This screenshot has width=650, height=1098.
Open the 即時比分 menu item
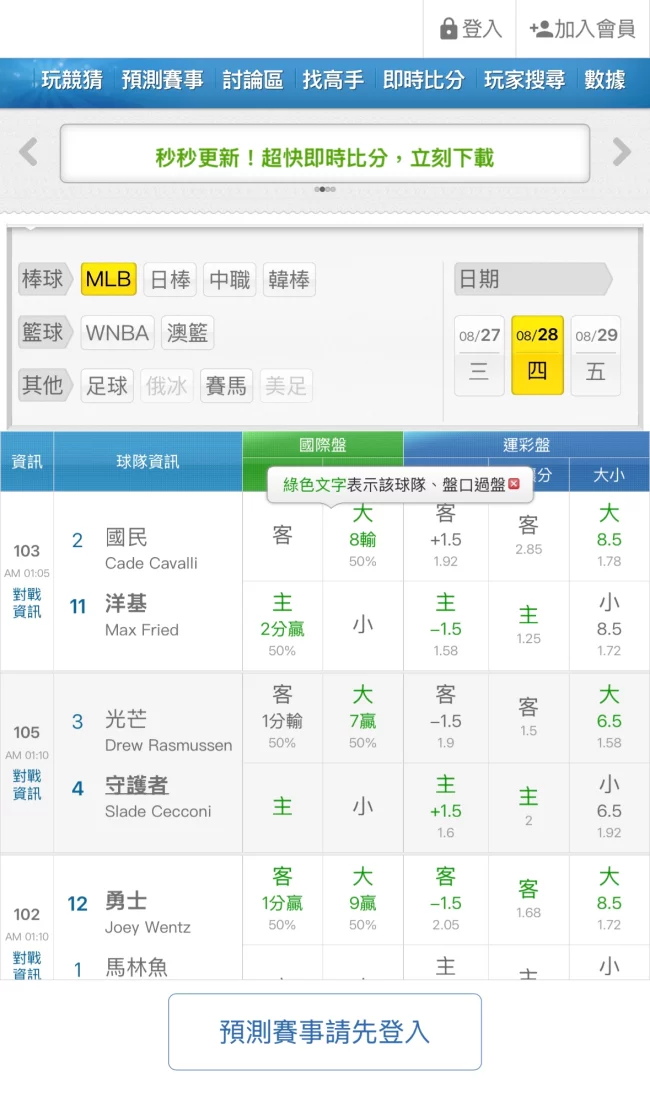(x=424, y=81)
